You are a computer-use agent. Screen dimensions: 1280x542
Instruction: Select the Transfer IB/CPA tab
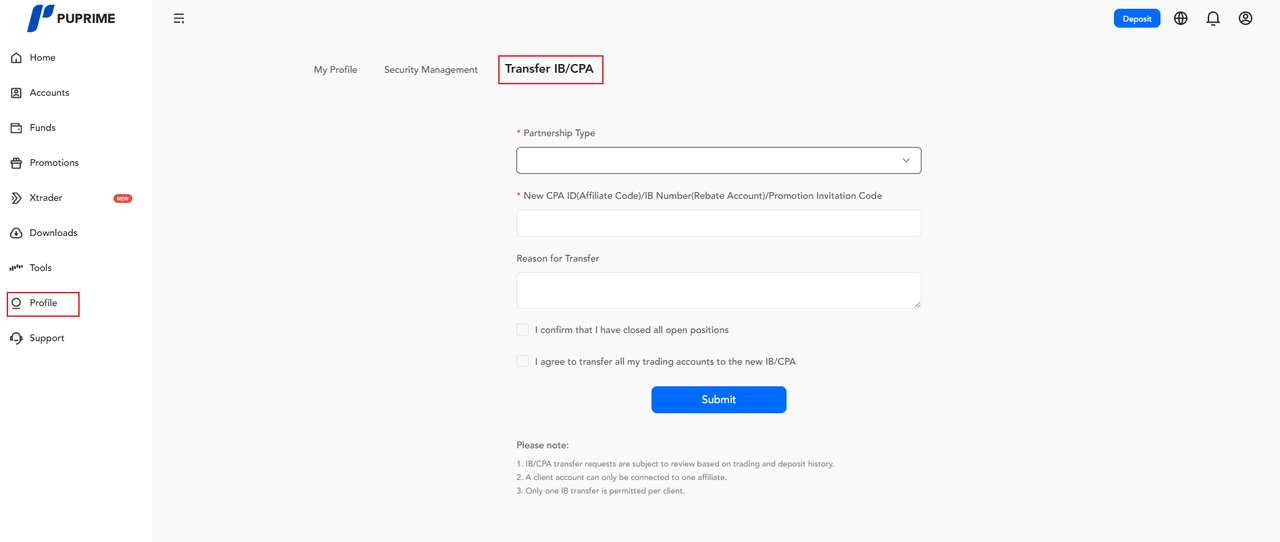point(550,69)
